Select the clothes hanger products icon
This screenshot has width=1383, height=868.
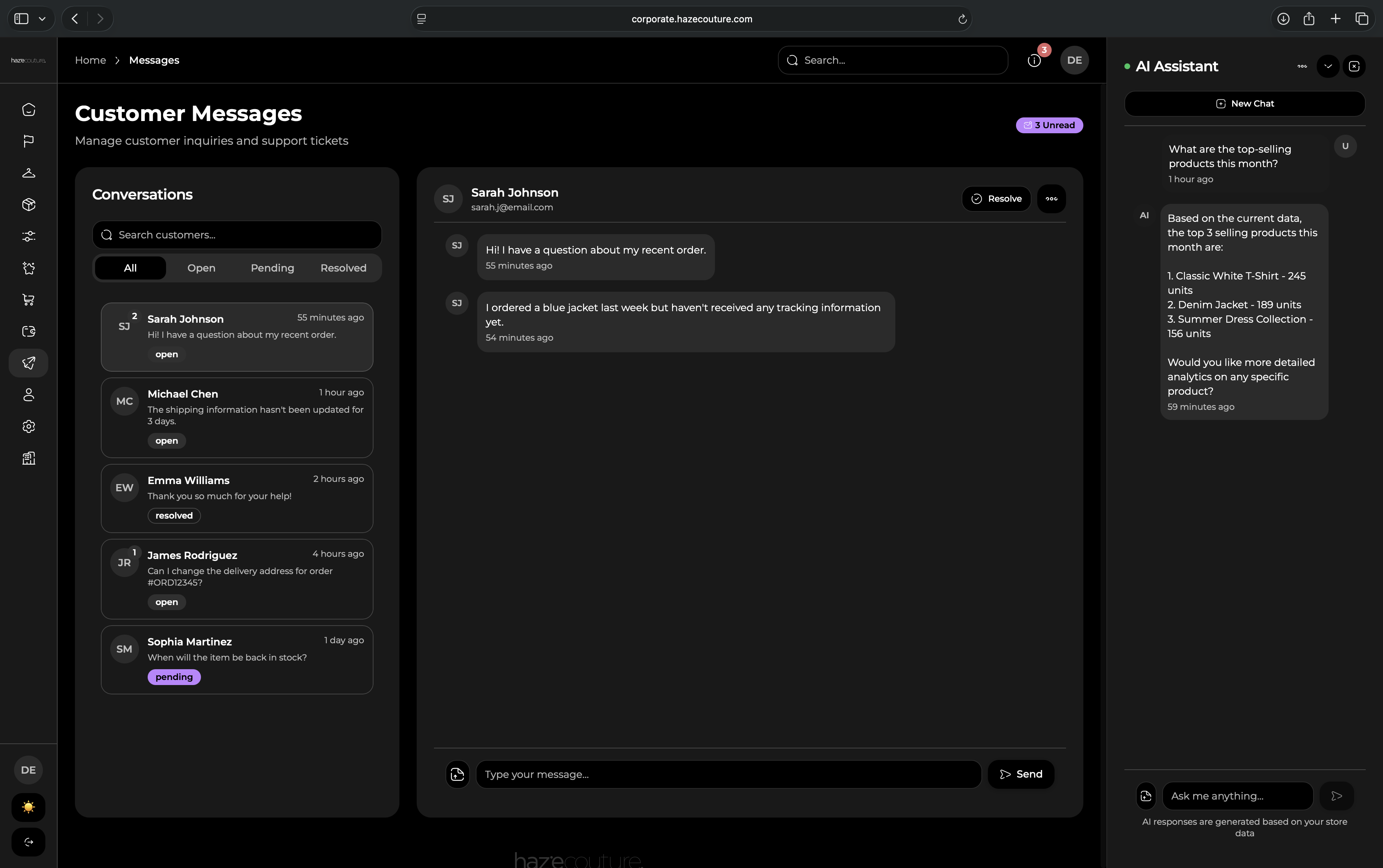point(28,173)
